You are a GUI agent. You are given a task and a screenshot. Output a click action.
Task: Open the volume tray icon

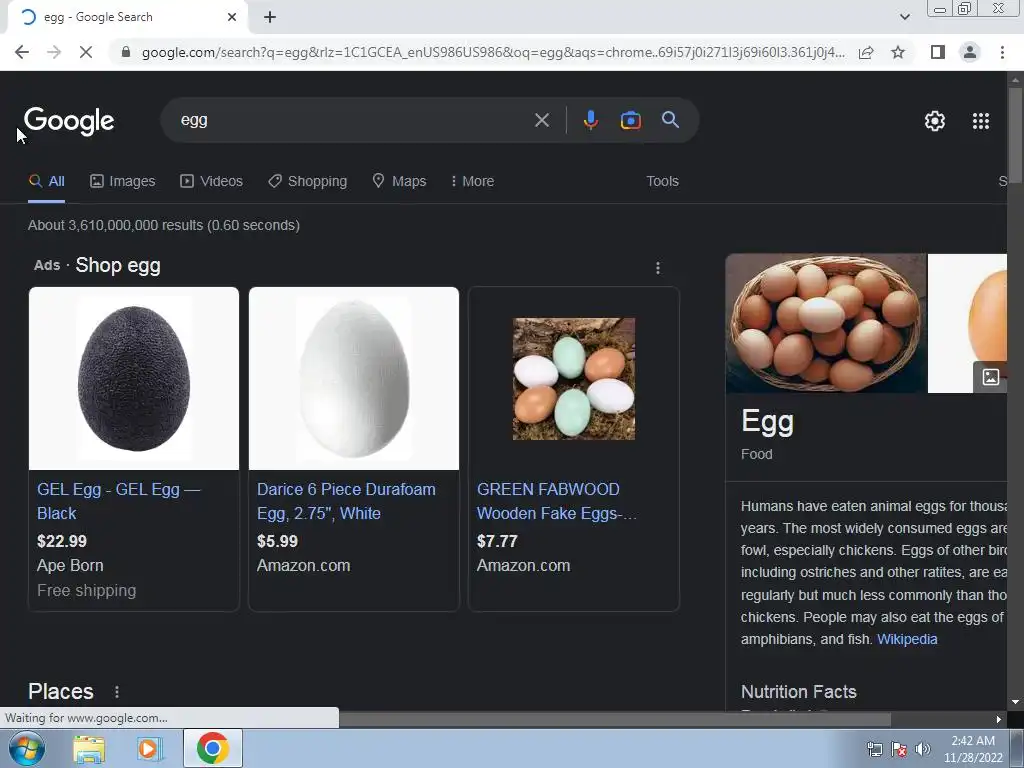923,750
